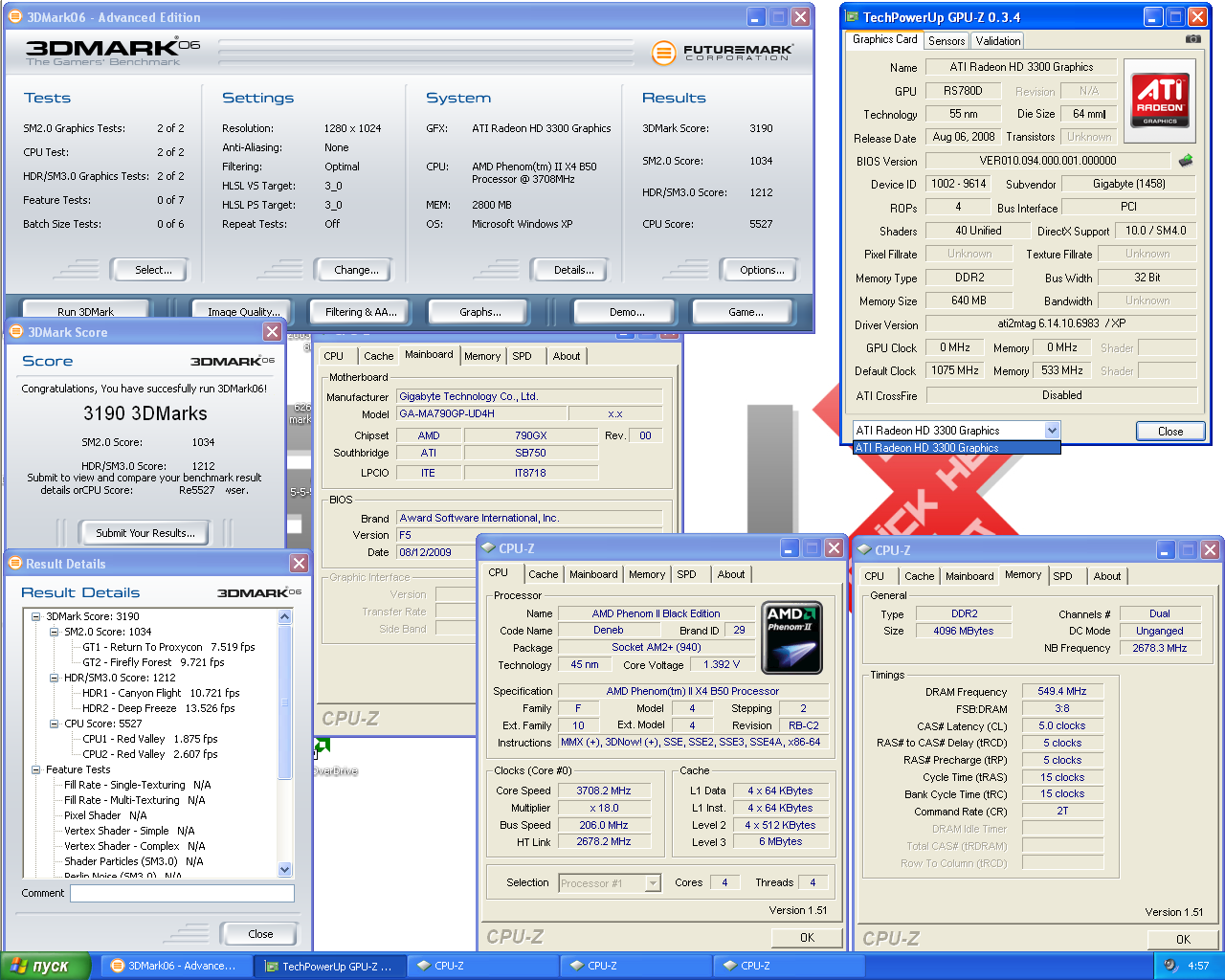Switch to the Sensors tab in GPU-Z
The width and height of the screenshot is (1225, 980).
(947, 40)
